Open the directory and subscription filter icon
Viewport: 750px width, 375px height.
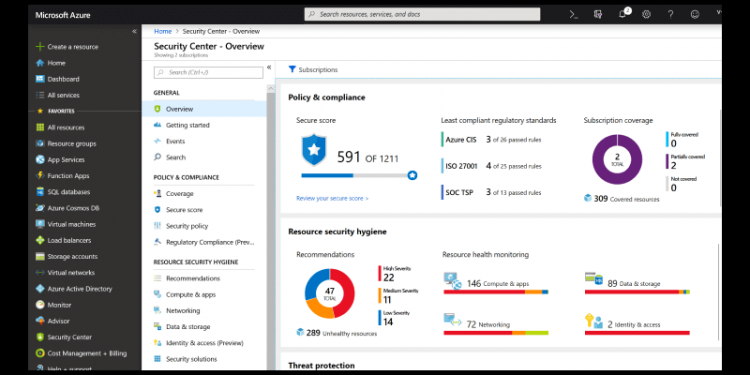tap(598, 14)
